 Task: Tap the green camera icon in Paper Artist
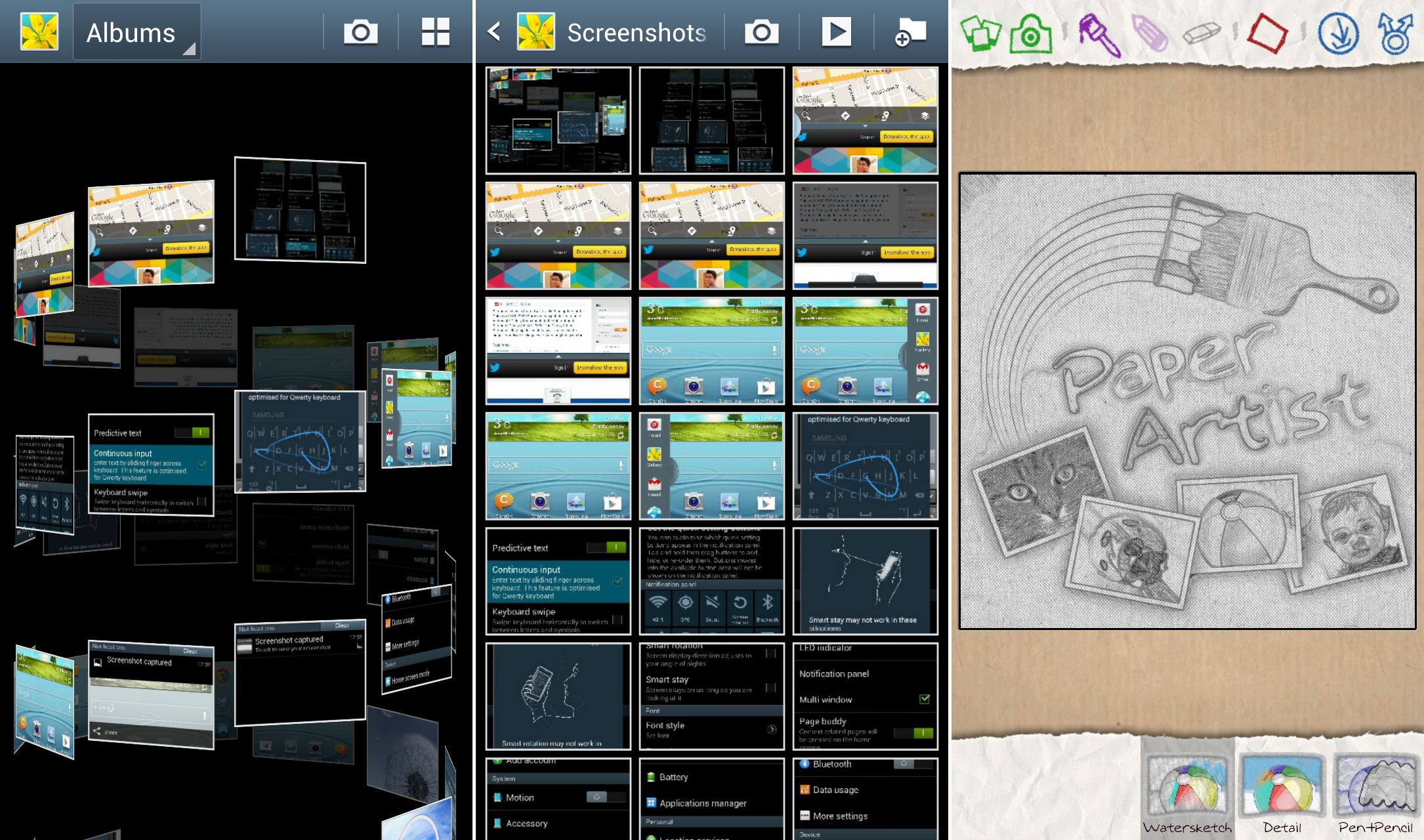click(1030, 34)
